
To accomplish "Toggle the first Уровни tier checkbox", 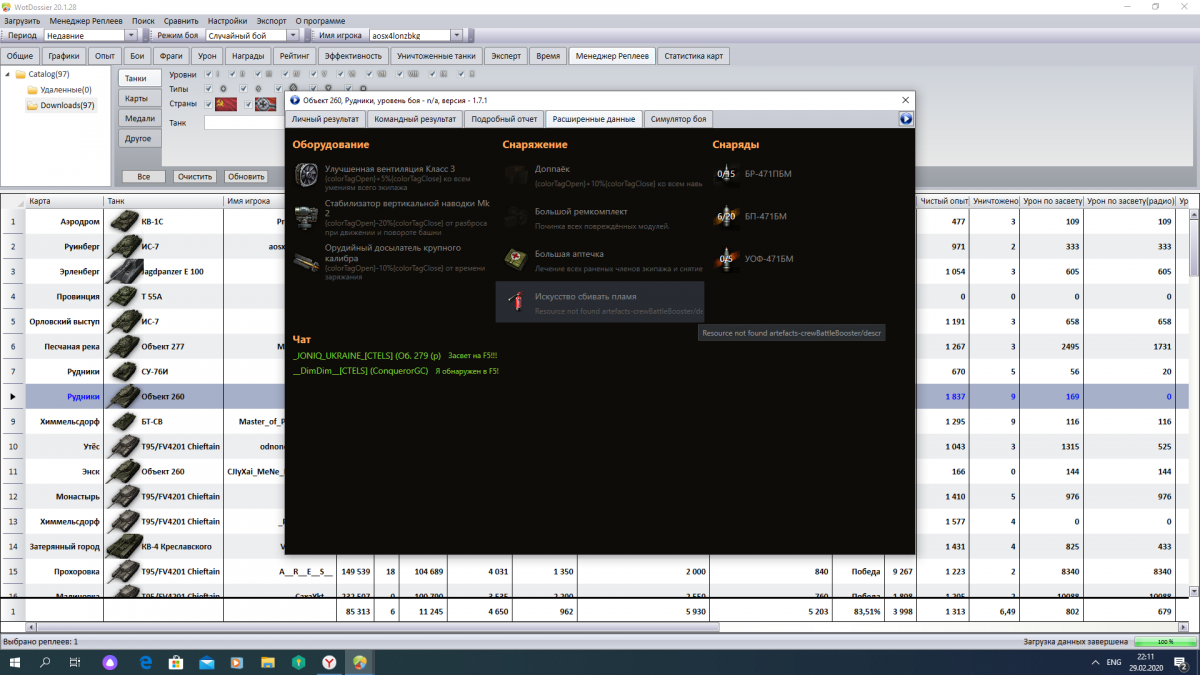I will tap(207, 74).
